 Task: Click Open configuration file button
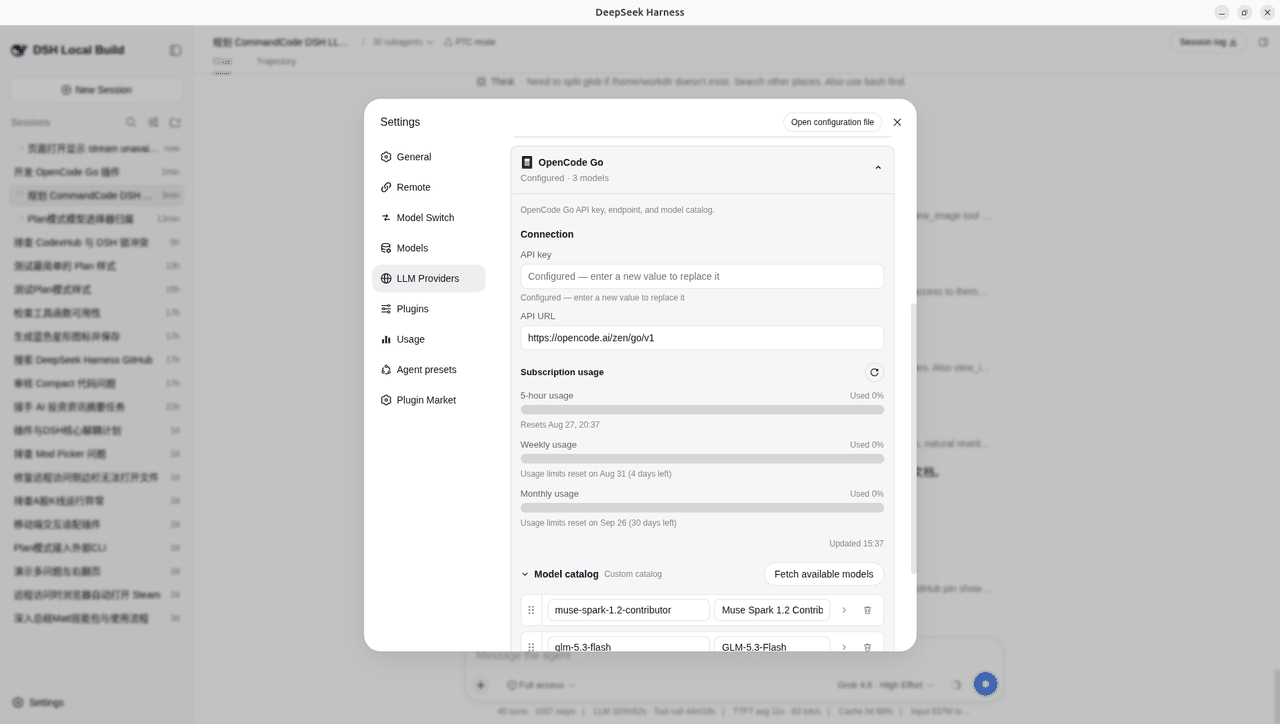coord(832,122)
